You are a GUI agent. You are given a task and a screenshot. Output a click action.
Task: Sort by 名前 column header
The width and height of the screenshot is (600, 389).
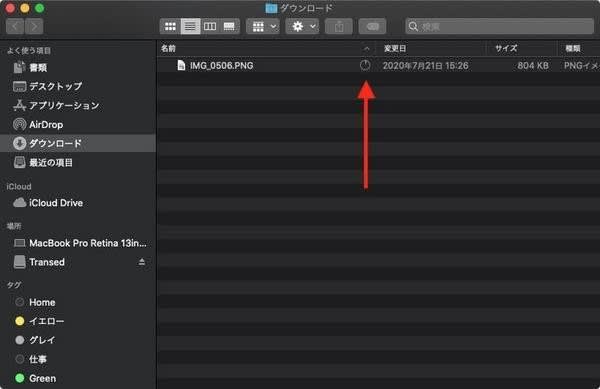click(168, 49)
